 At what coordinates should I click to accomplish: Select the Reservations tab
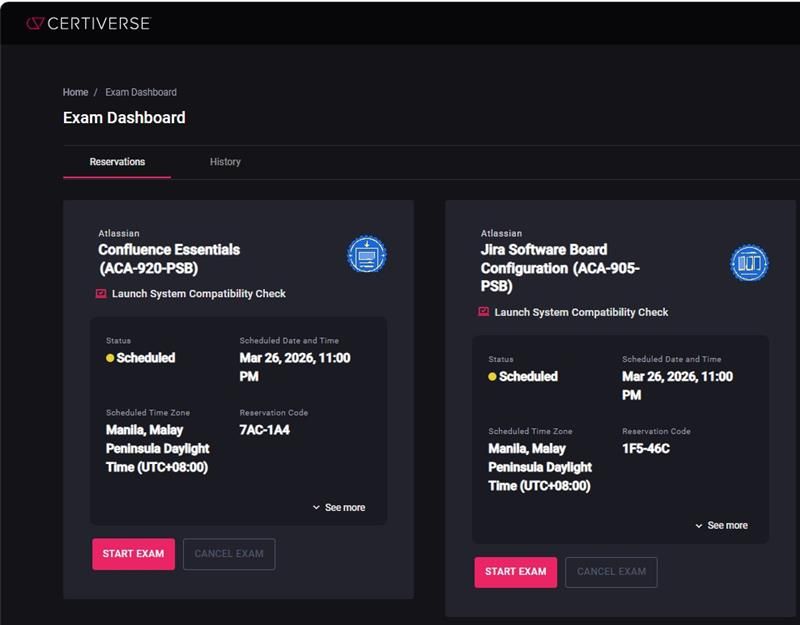click(117, 162)
